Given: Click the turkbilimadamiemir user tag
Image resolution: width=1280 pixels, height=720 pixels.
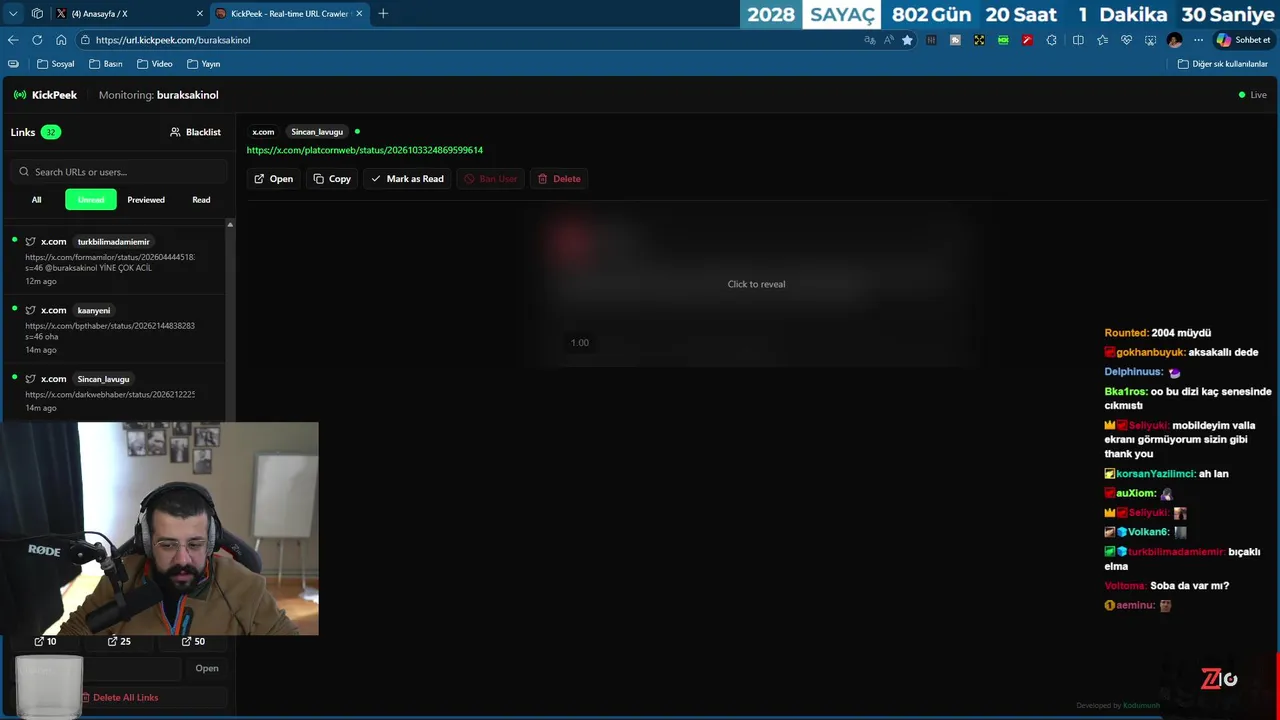Looking at the screenshot, I should click(114, 242).
